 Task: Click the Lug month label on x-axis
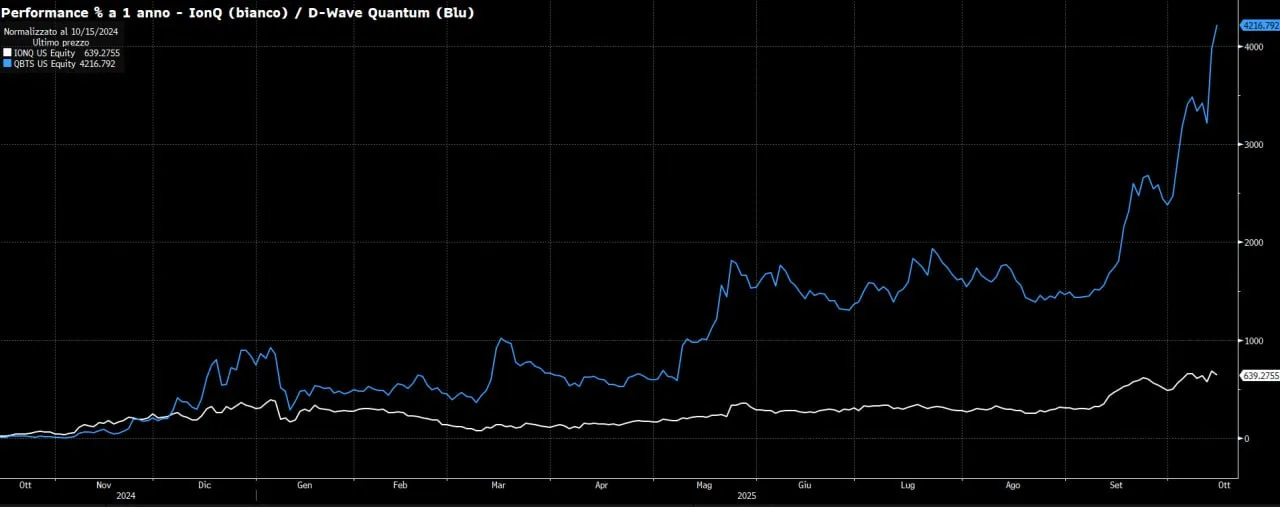click(908, 484)
